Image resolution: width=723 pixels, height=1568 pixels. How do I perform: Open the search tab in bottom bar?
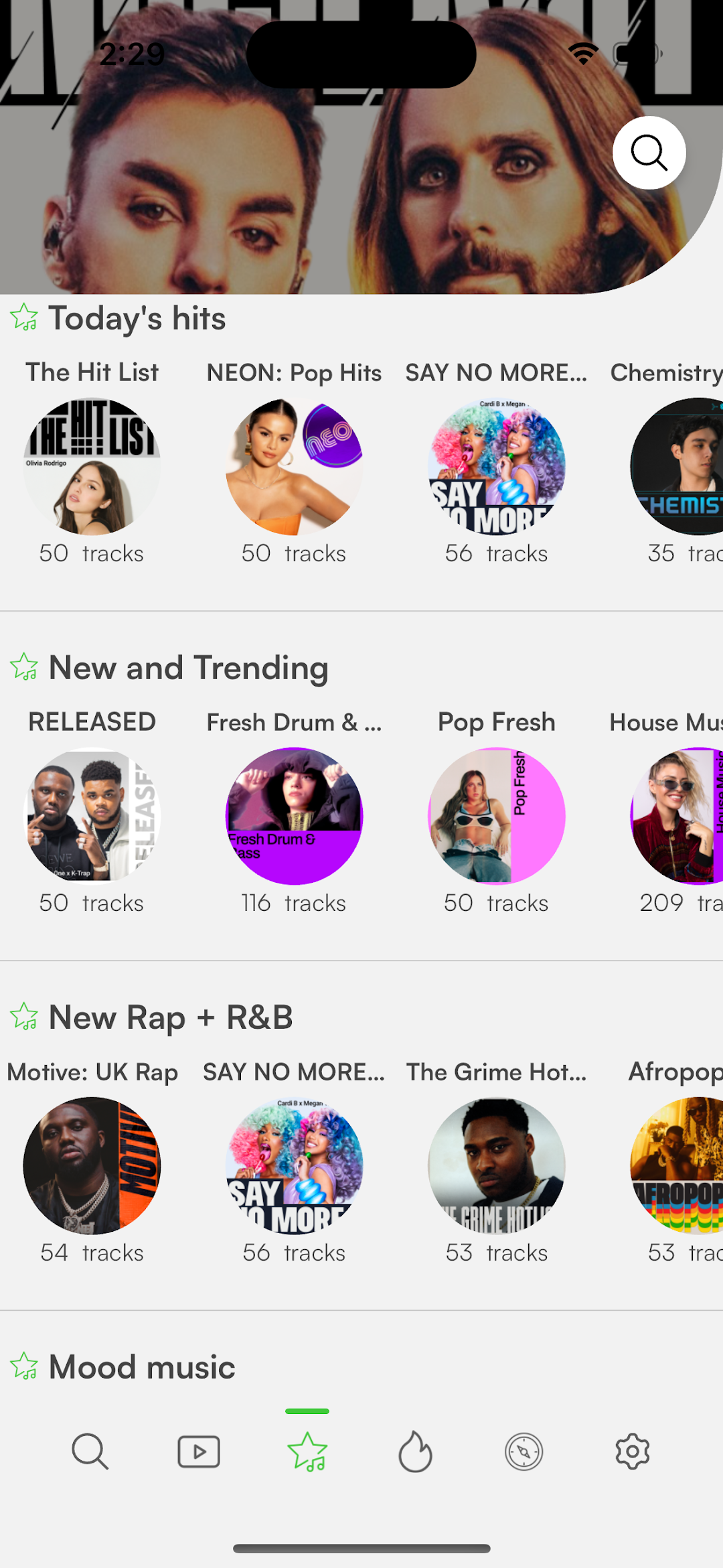coord(90,1451)
